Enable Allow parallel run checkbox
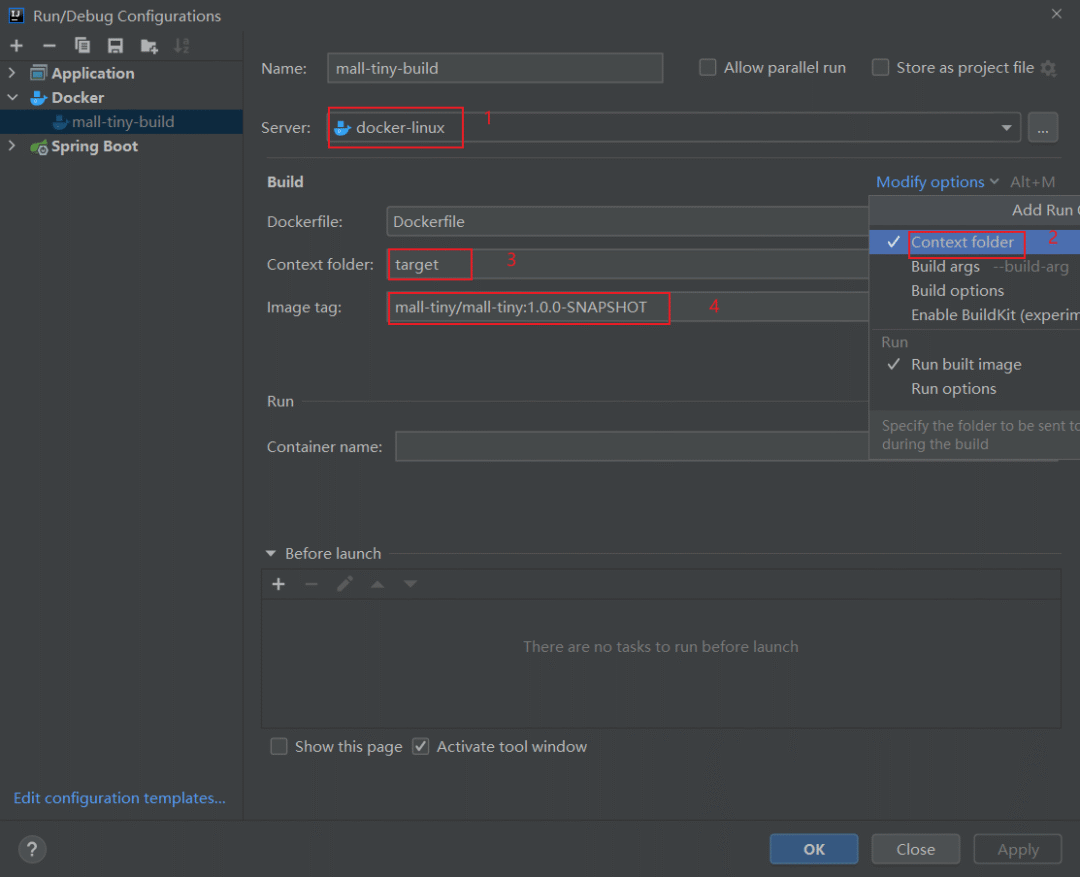Screen dimensions: 1080x877 coord(707,68)
